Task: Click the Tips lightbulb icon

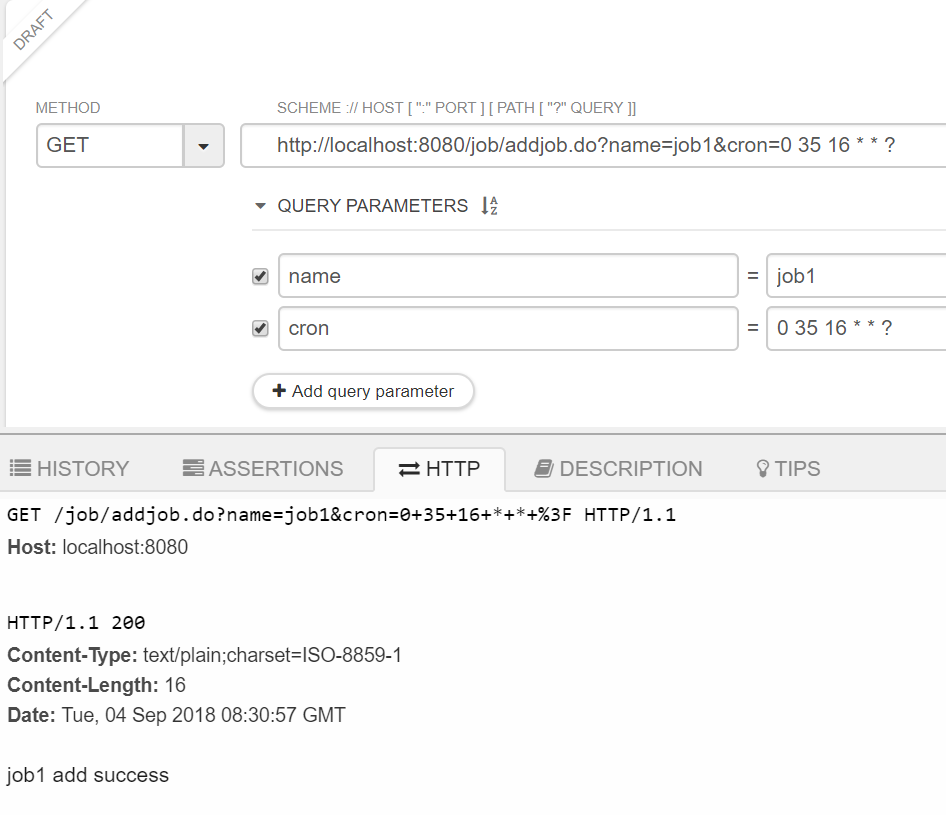Action: point(763,469)
